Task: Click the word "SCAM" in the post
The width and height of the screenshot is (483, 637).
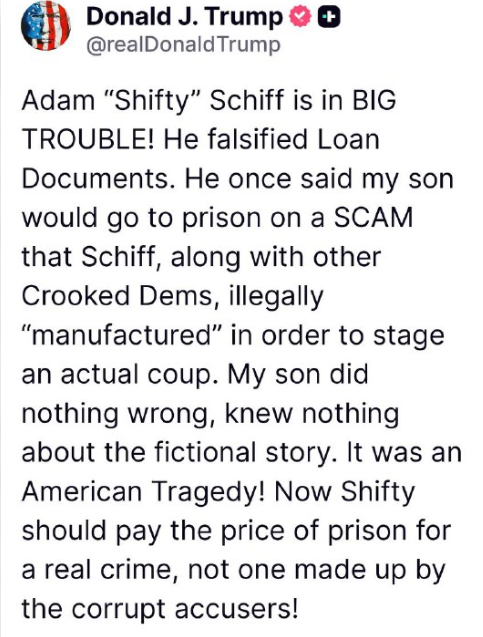Action: tap(373, 218)
